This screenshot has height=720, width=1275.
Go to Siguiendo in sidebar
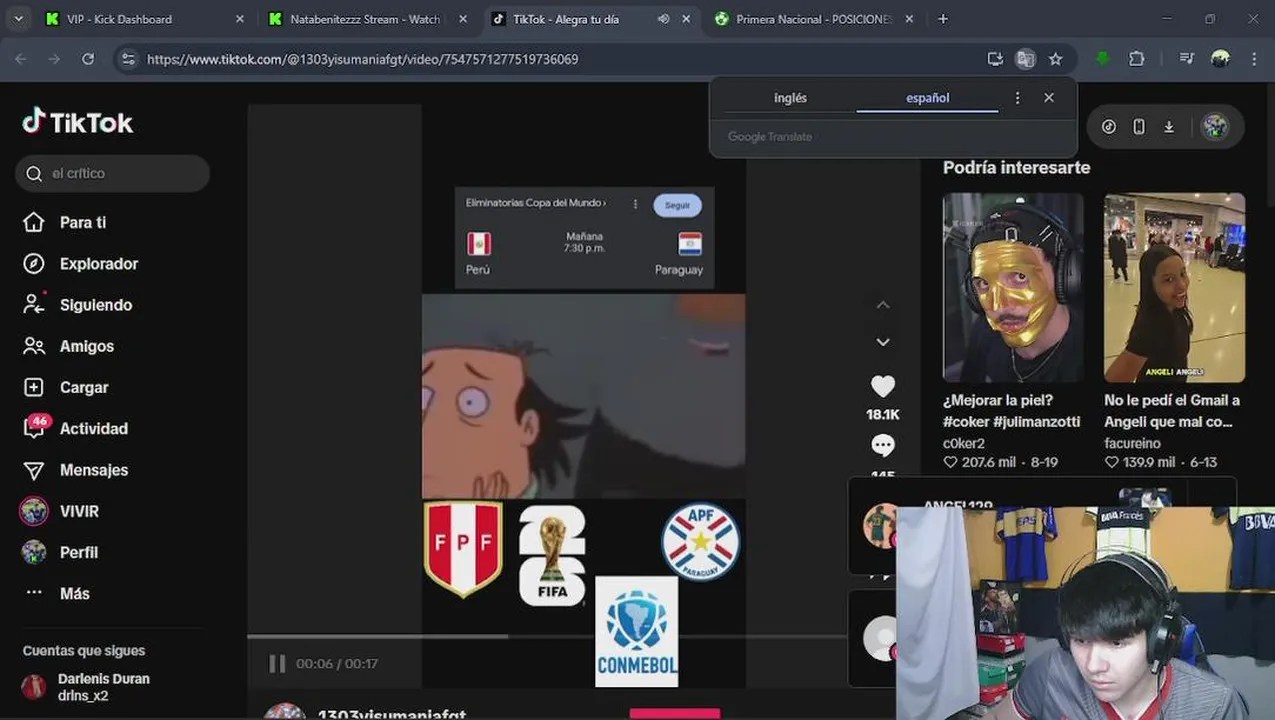[77, 305]
